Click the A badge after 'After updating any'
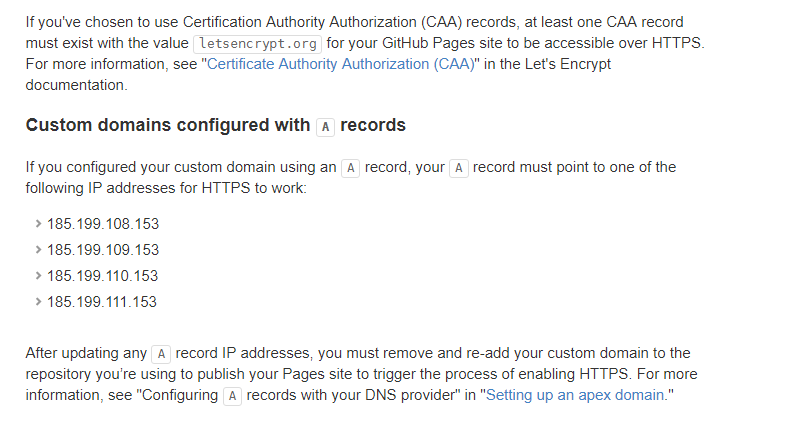This screenshot has width=785, height=439. point(161,354)
